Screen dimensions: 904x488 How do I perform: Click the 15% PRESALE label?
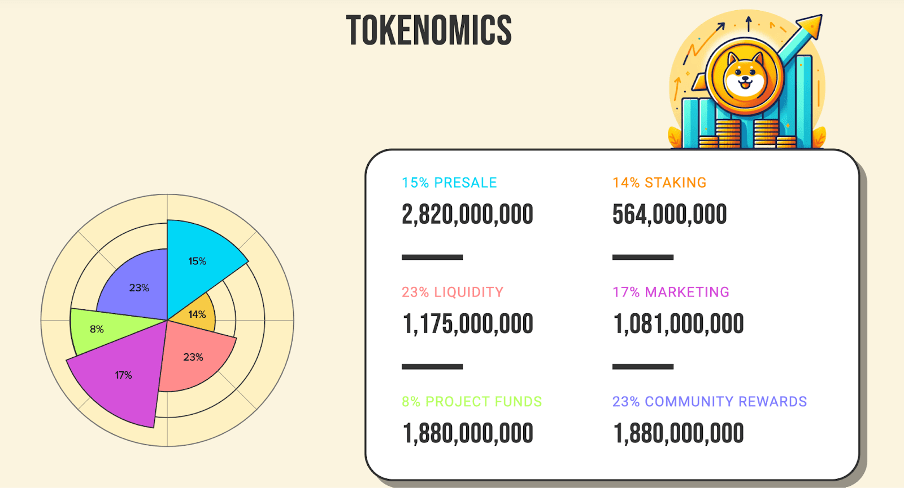click(449, 182)
